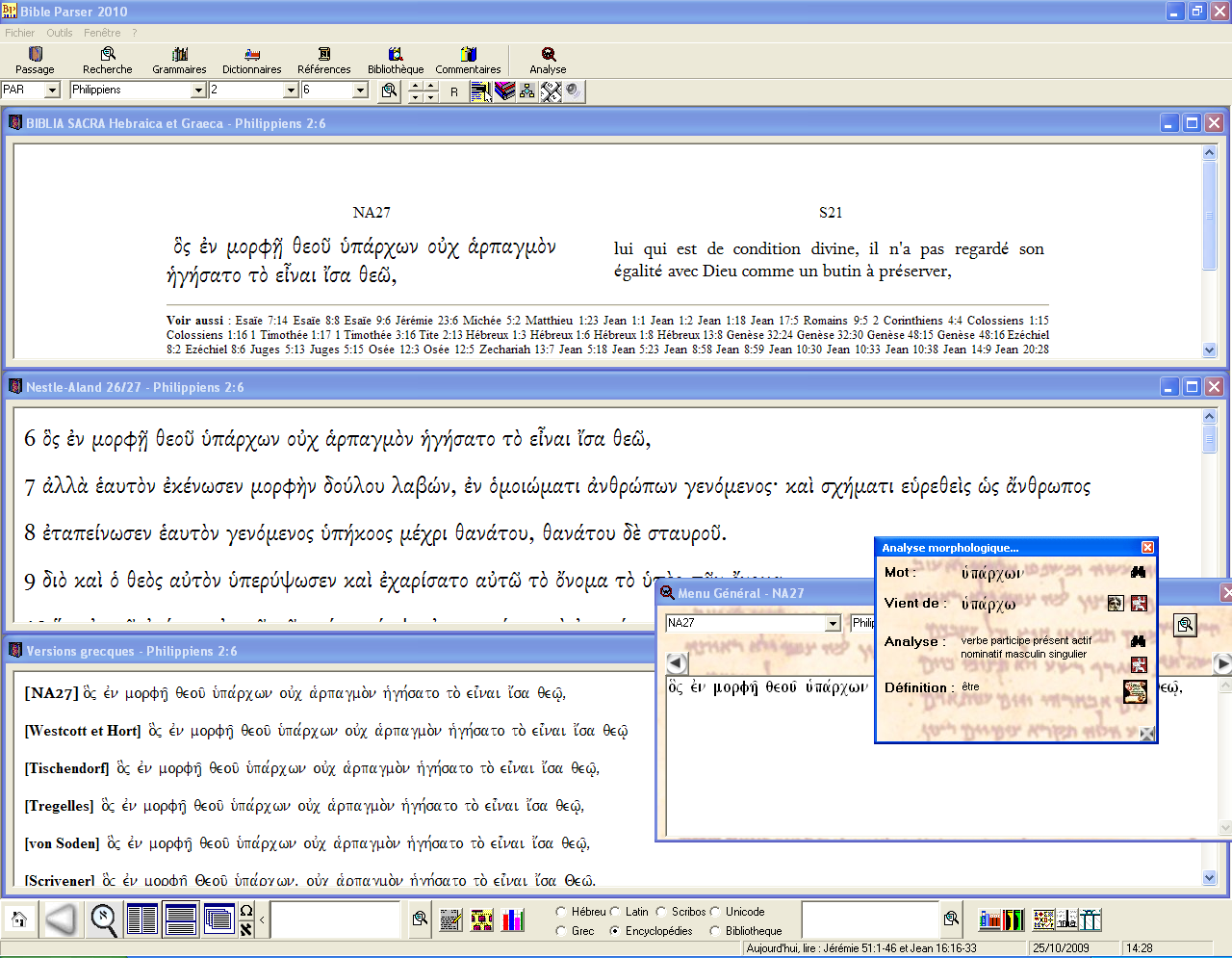Click the compass magnifier icon in bottom toolbar
The height and width of the screenshot is (958, 1232).
pyautogui.click(x=104, y=919)
